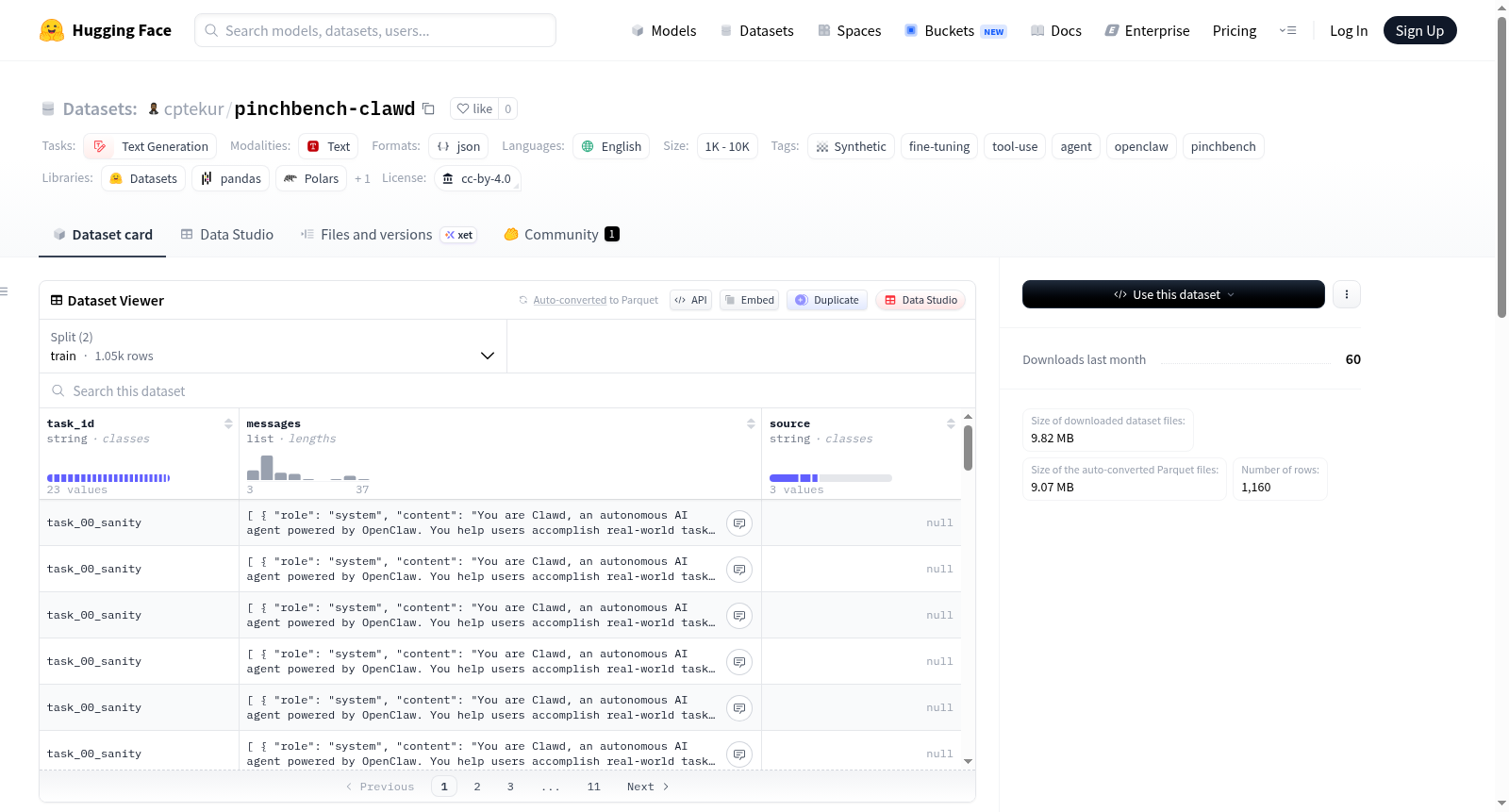Open the Pricing page
Screen dimensions: 1509x812
[1235, 30]
